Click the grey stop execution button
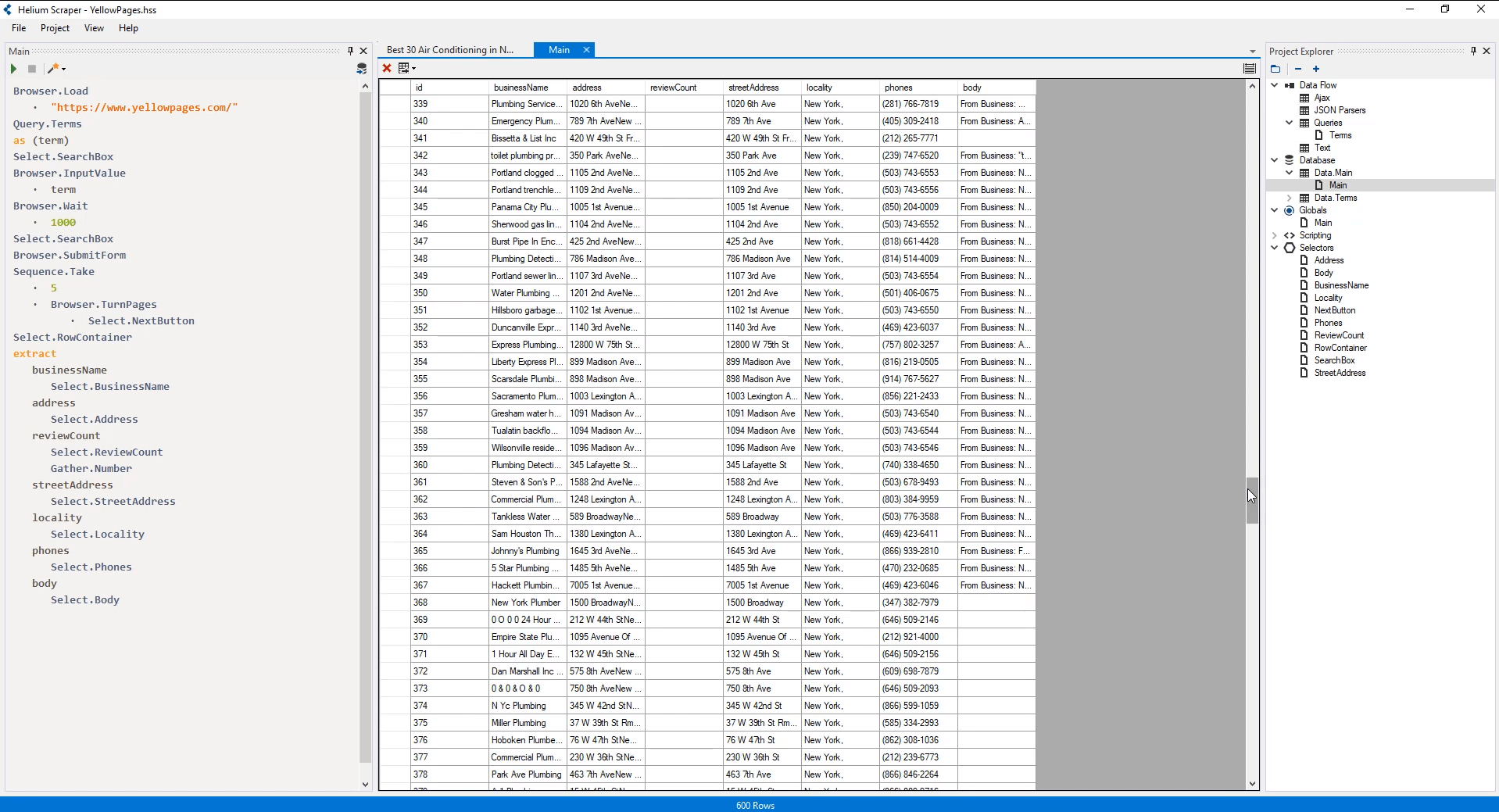 click(x=32, y=69)
